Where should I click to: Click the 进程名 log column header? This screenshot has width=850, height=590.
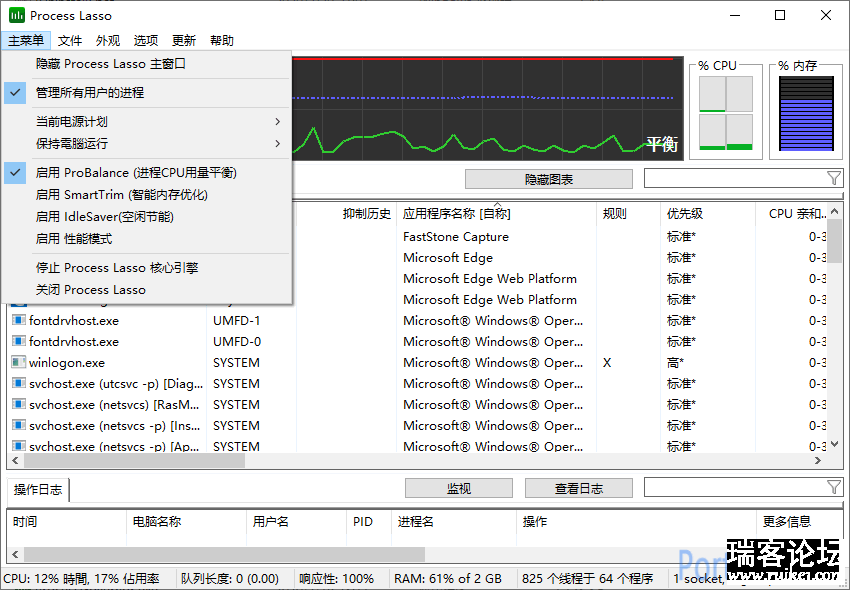(x=454, y=522)
